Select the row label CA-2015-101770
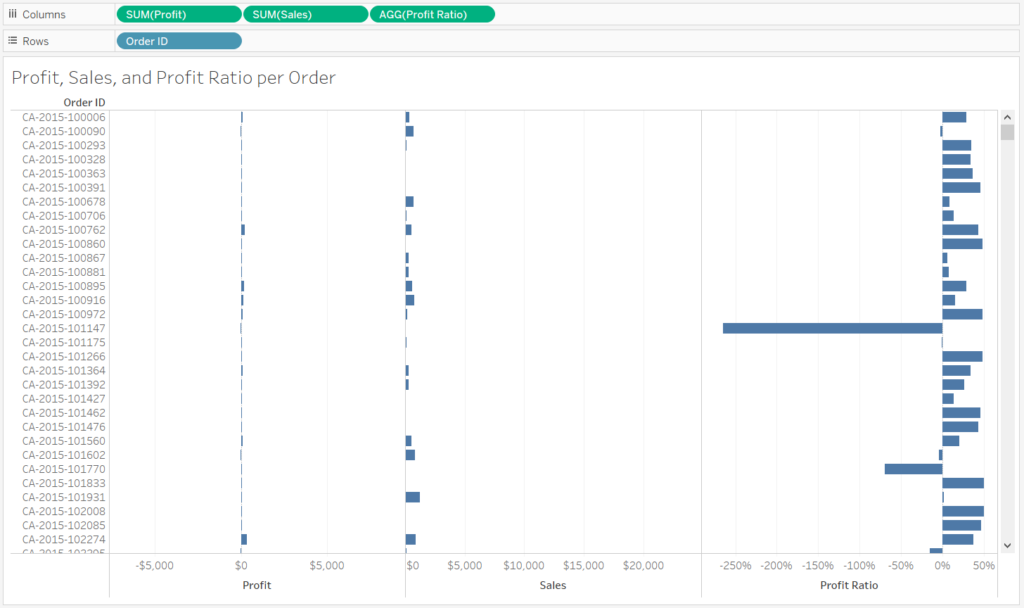Viewport: 1024px width, 608px height. [x=63, y=469]
